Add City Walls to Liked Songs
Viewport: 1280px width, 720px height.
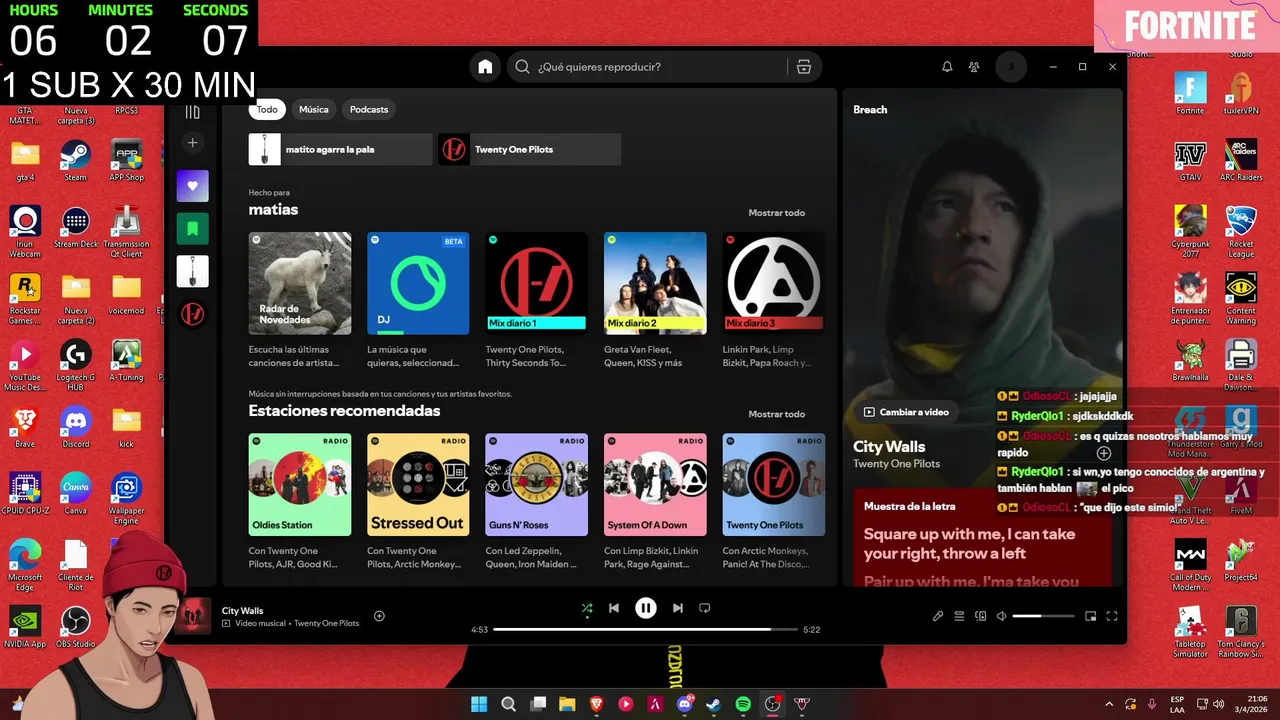[379, 616]
